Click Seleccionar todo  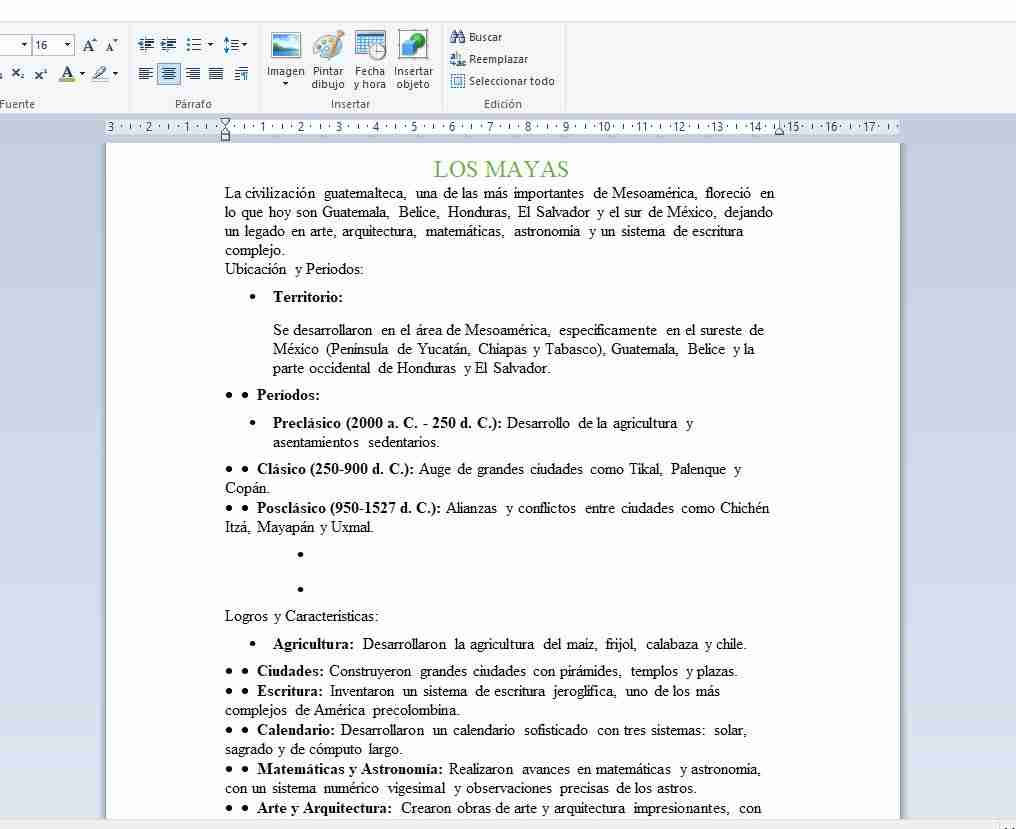tap(503, 81)
